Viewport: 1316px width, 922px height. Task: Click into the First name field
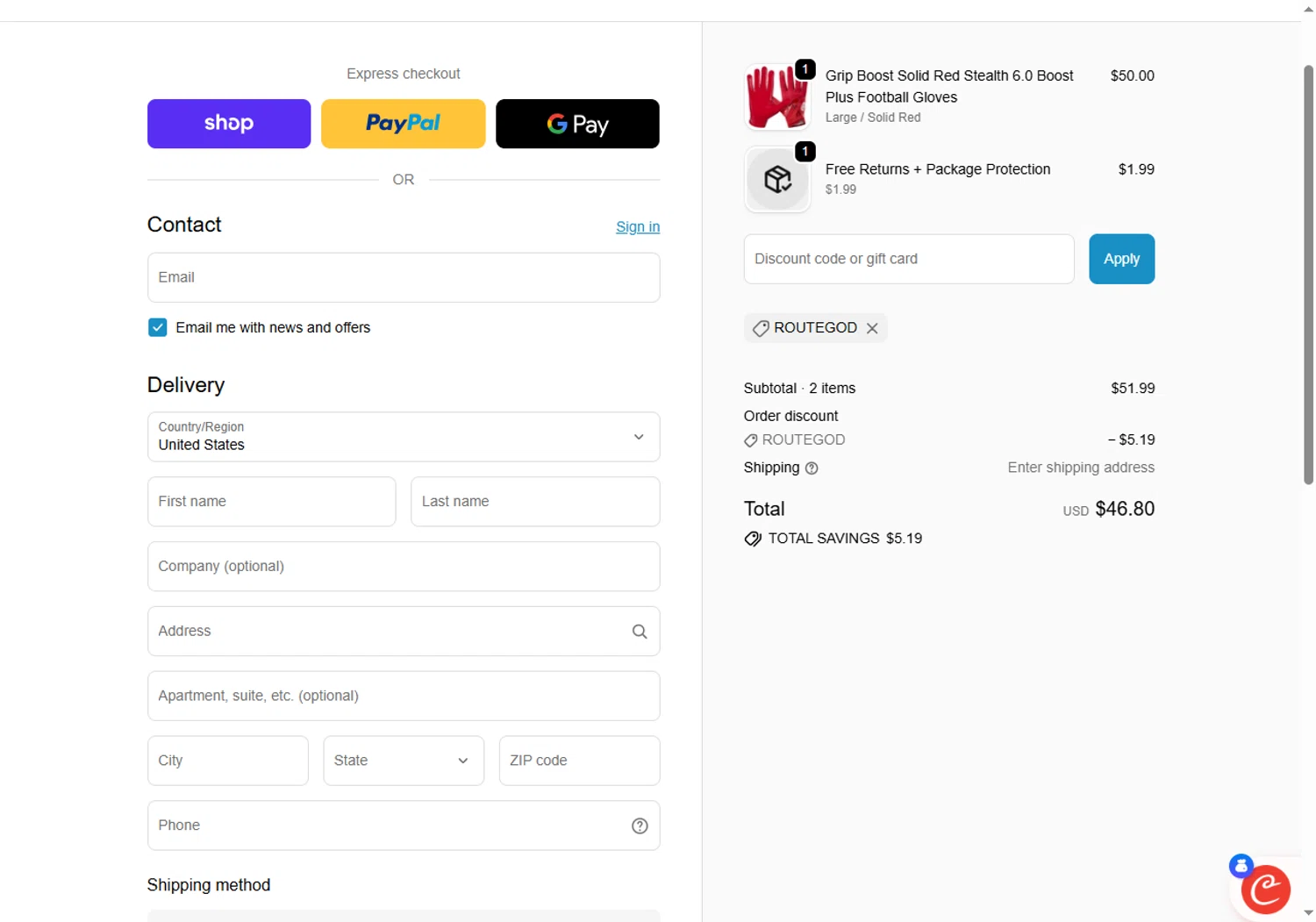(272, 502)
